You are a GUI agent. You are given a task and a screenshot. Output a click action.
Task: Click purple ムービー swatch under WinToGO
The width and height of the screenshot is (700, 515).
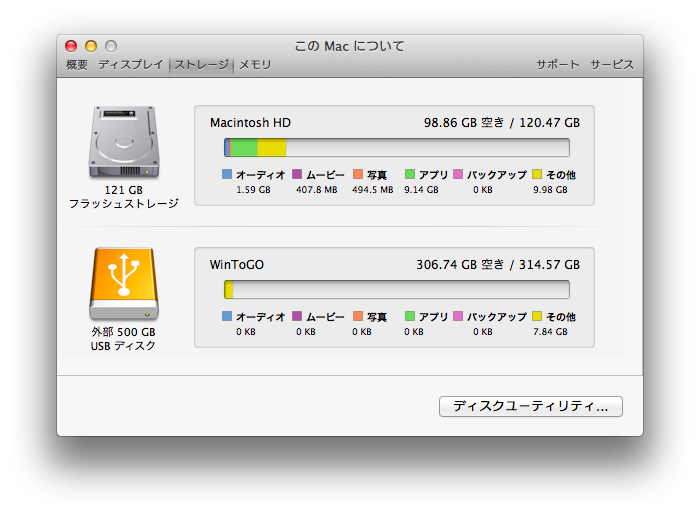[297, 316]
